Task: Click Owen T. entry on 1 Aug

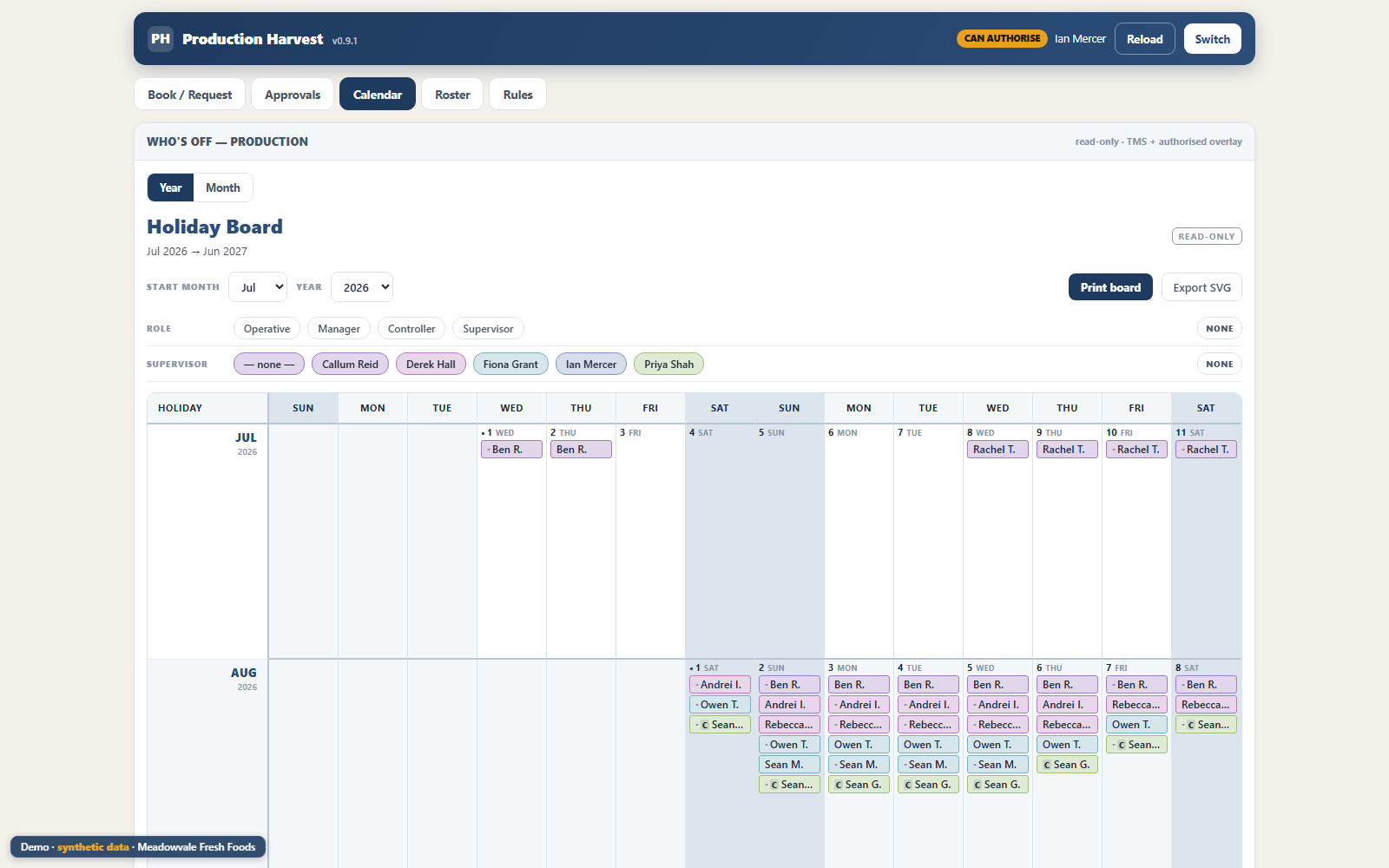Action: pyautogui.click(x=720, y=705)
